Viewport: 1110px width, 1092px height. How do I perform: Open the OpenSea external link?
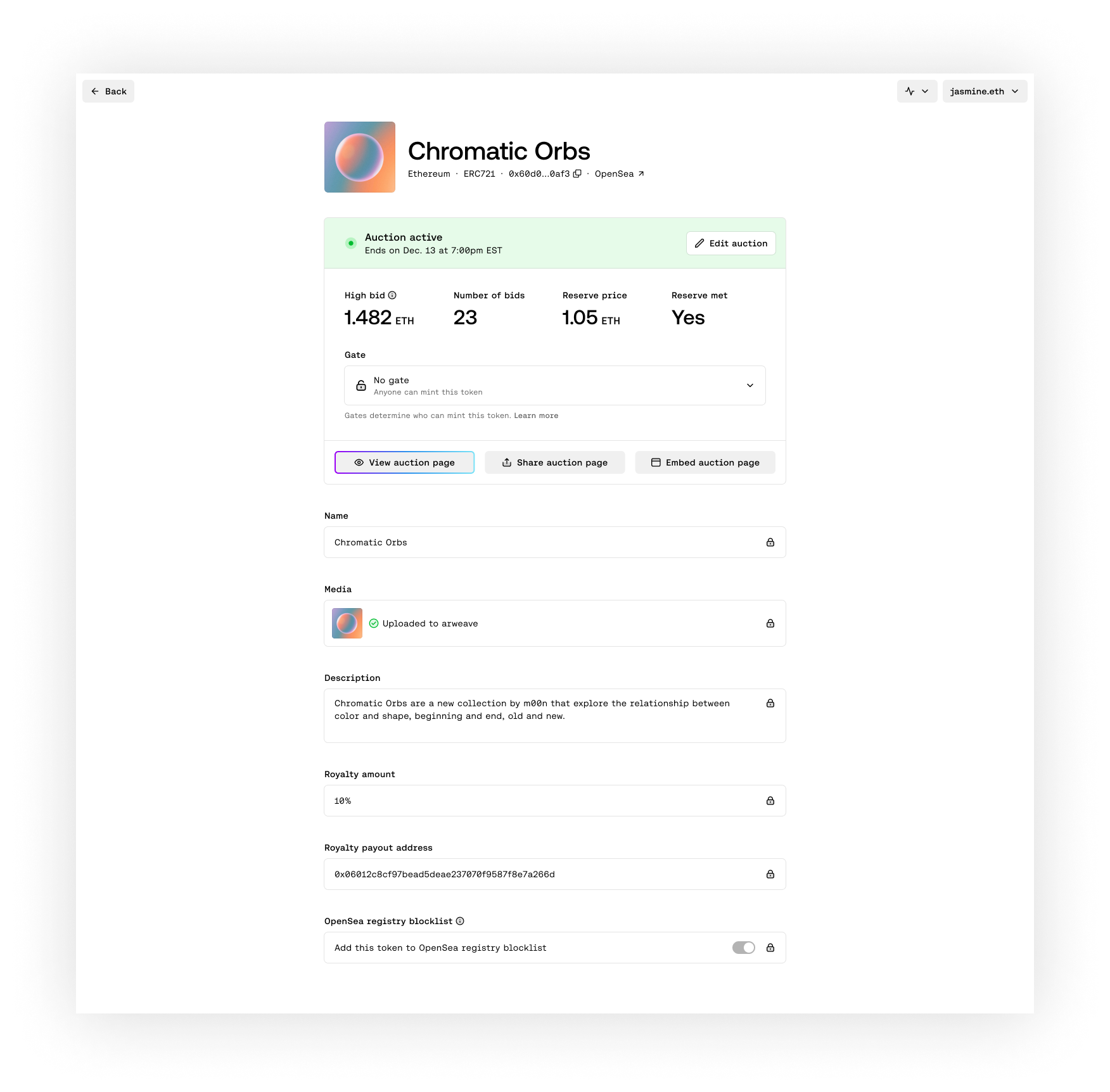click(x=620, y=174)
